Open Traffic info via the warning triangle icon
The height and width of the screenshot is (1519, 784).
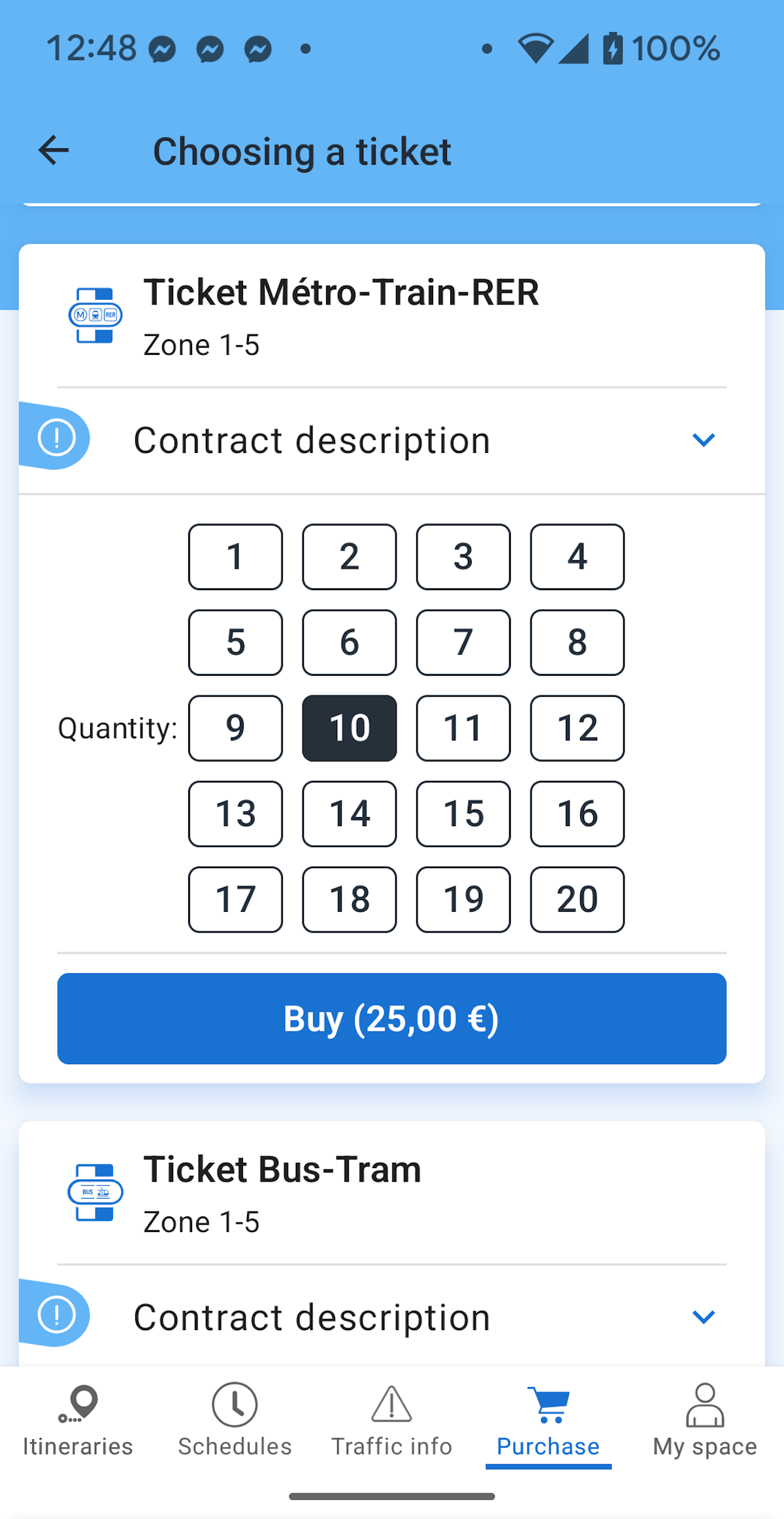(x=391, y=1404)
